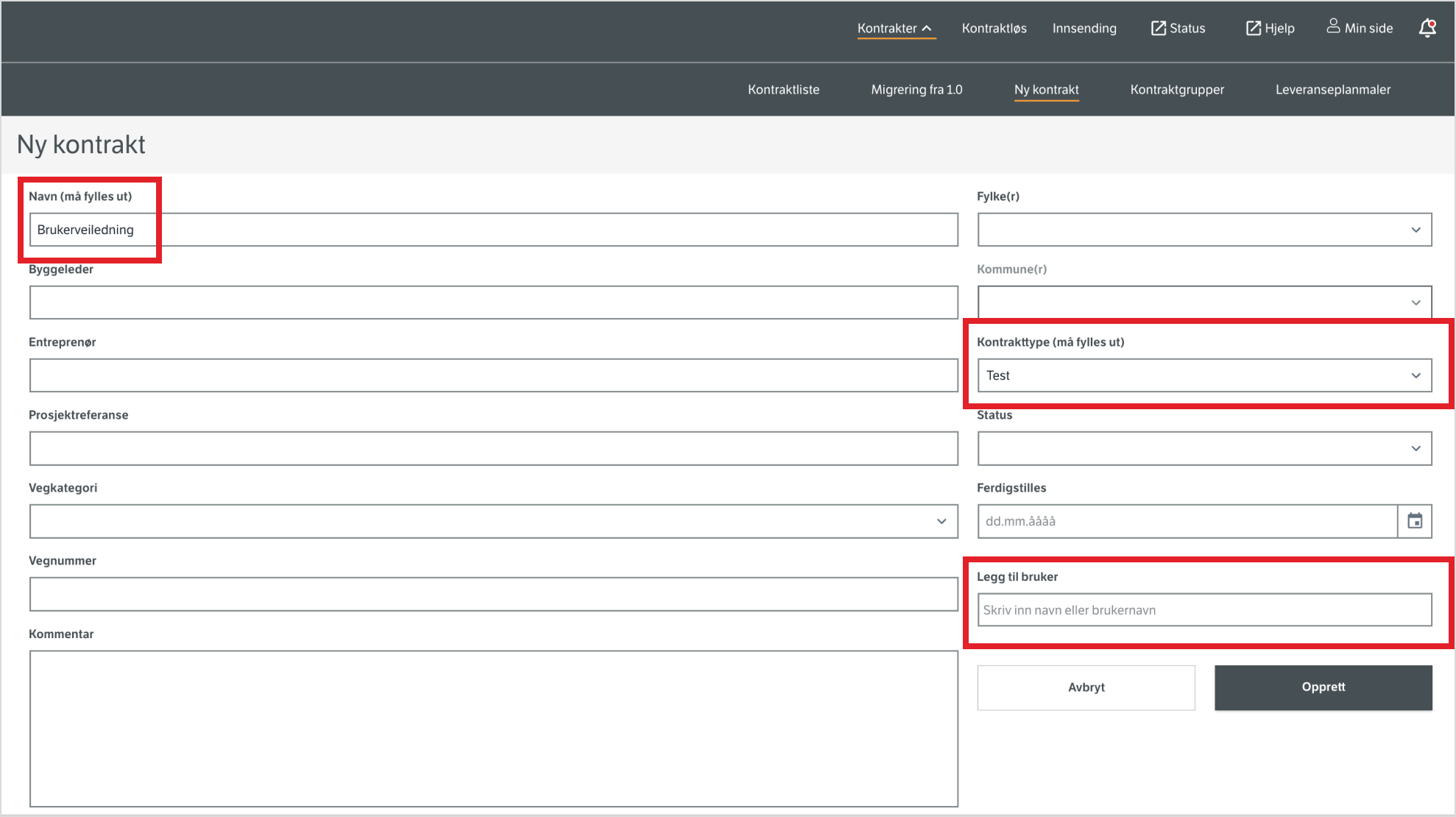Image resolution: width=1456 pixels, height=817 pixels.
Task: Click into the Prosjektreferanse field
Action: pyautogui.click(x=493, y=448)
